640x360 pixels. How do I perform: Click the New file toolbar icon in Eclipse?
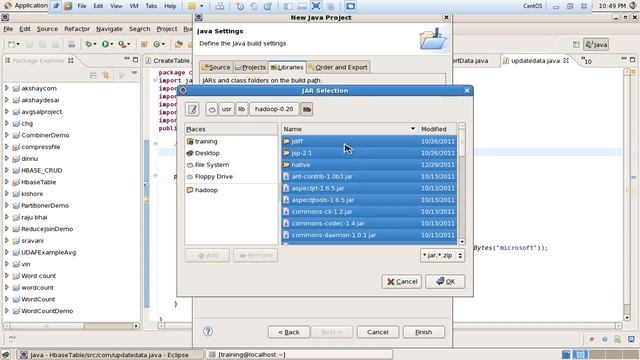click(x=12, y=44)
